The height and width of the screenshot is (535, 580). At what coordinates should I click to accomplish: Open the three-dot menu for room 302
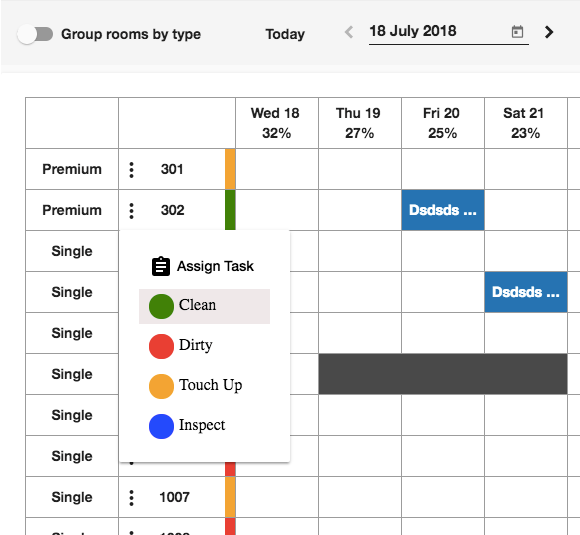point(131,211)
